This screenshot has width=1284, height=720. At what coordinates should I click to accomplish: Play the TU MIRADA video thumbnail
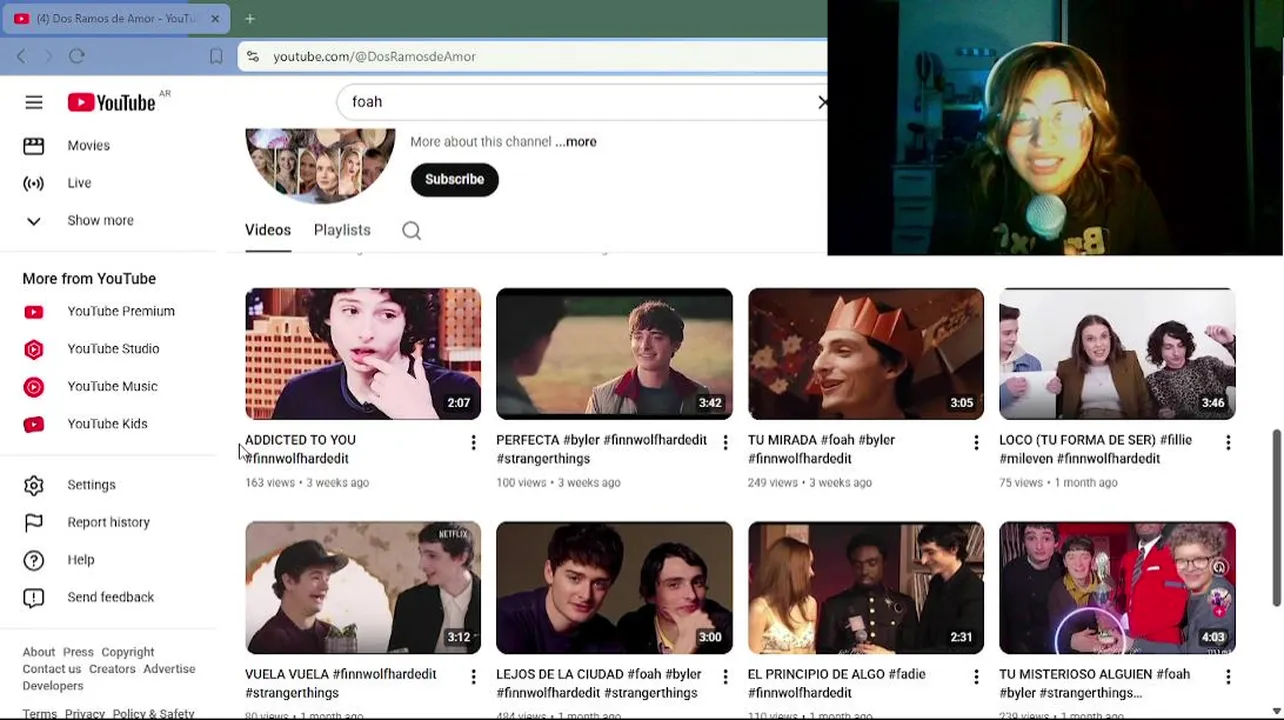coord(866,354)
